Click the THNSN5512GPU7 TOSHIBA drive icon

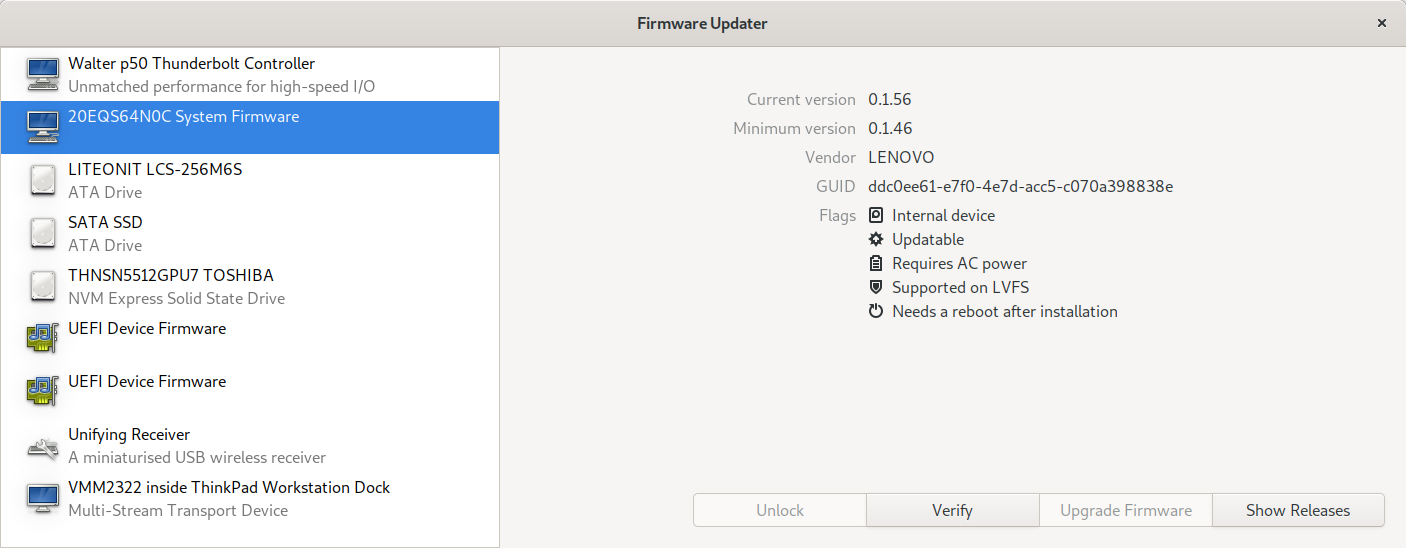tap(42, 287)
